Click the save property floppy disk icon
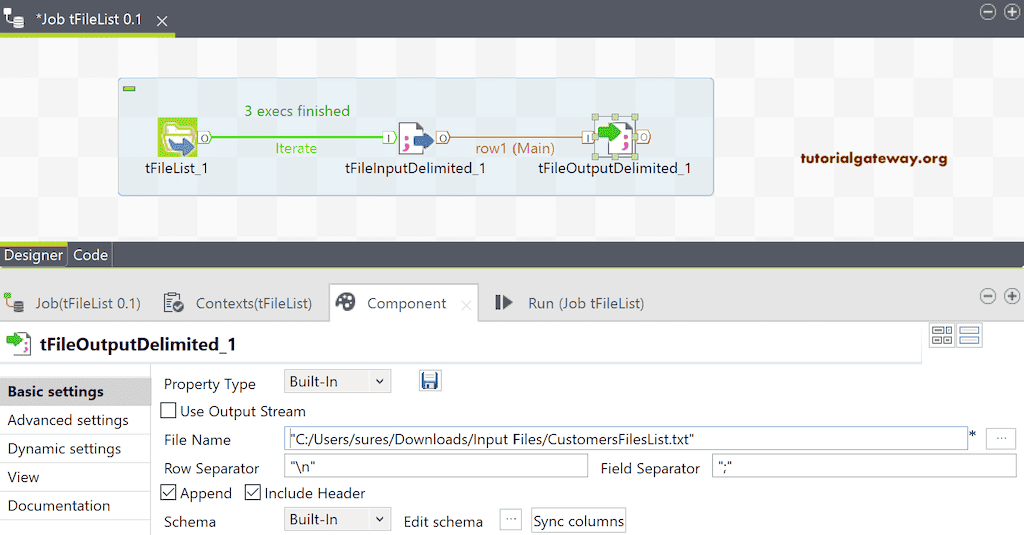This screenshot has height=535, width=1024. [430, 381]
